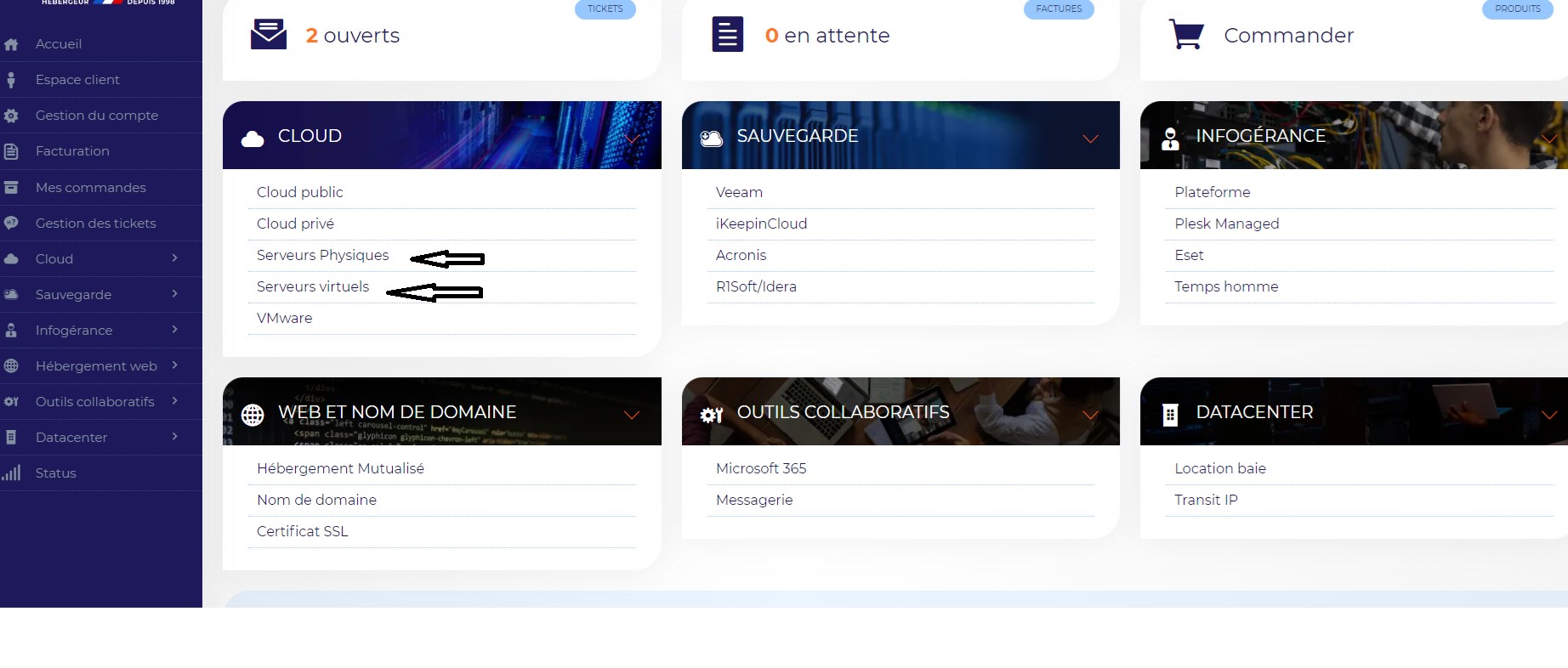Click the Commander link
1568x668 pixels.
click(1288, 36)
